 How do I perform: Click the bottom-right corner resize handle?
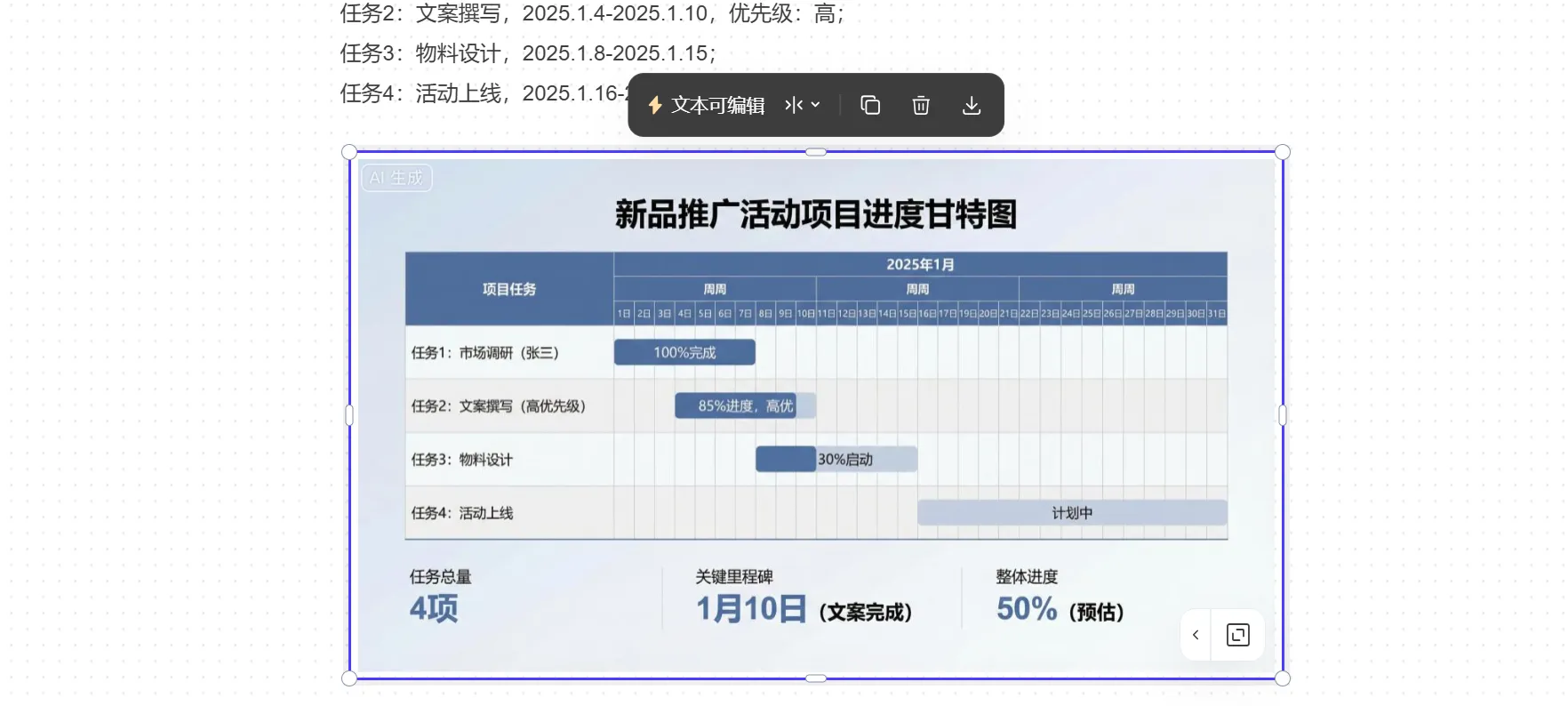[1282, 678]
